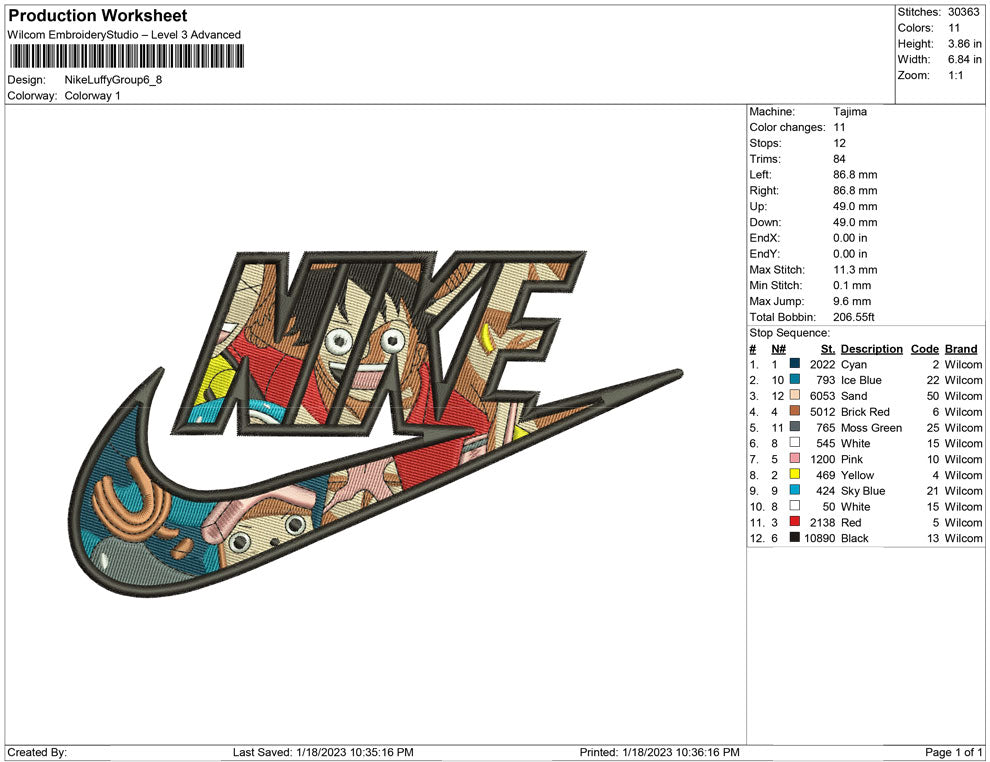Click the Stops value '12'
This screenshot has width=990, height=762.
pos(839,143)
